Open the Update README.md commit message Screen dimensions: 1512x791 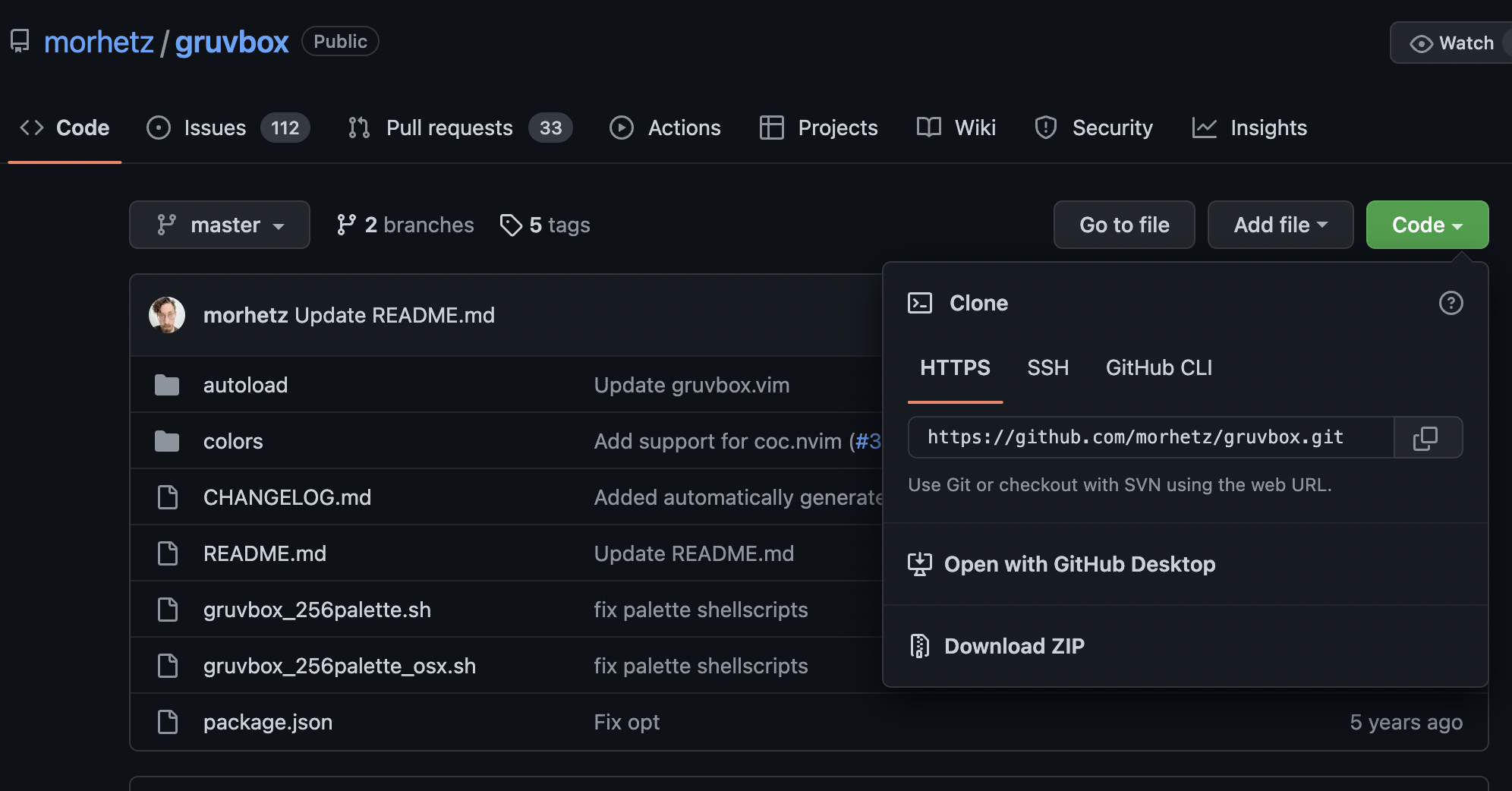[x=395, y=315]
